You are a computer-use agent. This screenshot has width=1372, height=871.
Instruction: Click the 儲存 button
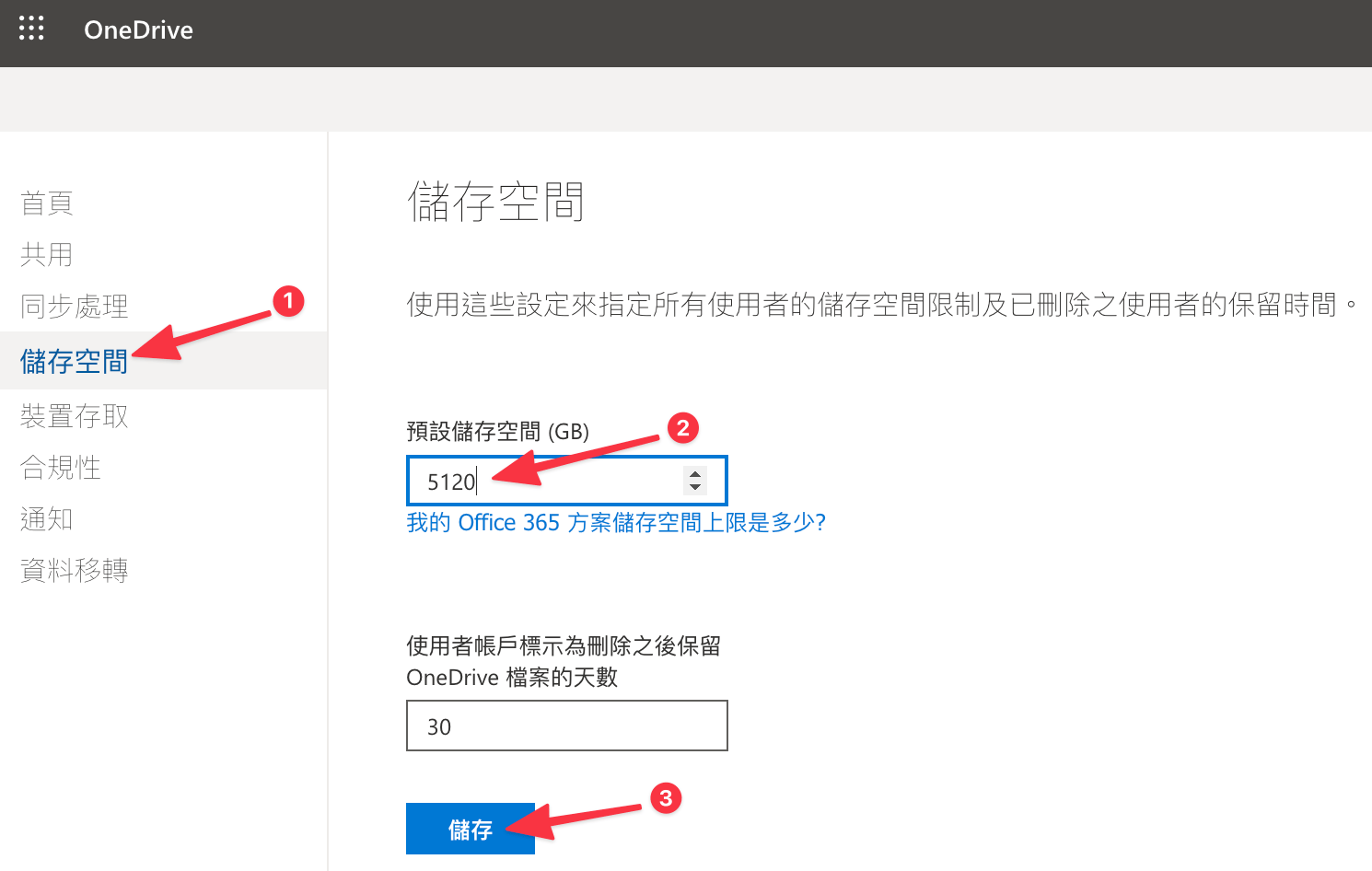point(471,829)
